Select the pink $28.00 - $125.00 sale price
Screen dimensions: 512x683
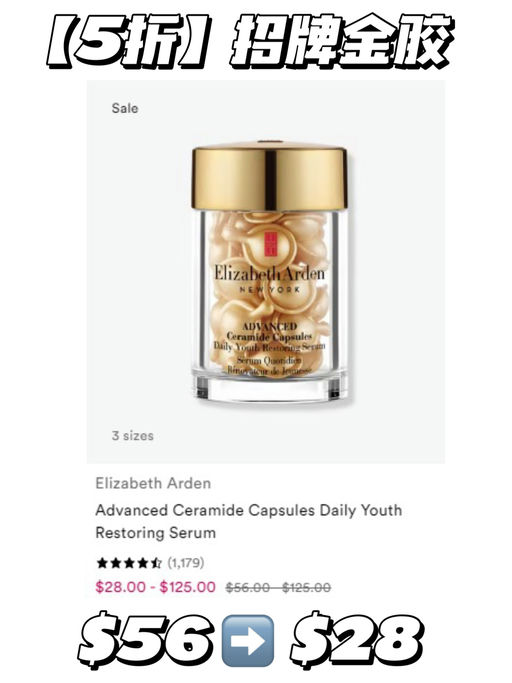(156, 587)
